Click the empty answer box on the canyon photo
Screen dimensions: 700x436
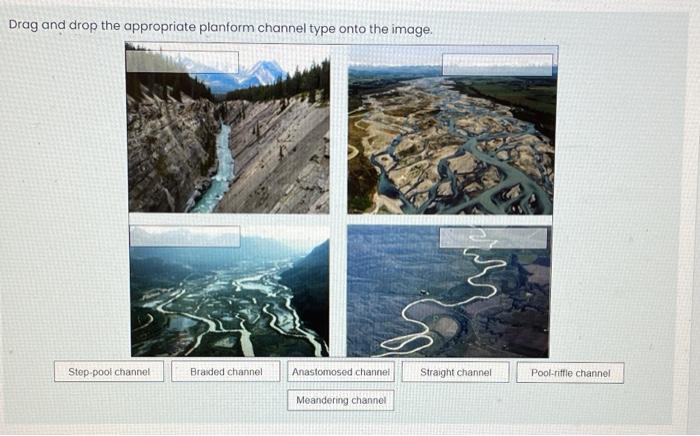click(182, 62)
